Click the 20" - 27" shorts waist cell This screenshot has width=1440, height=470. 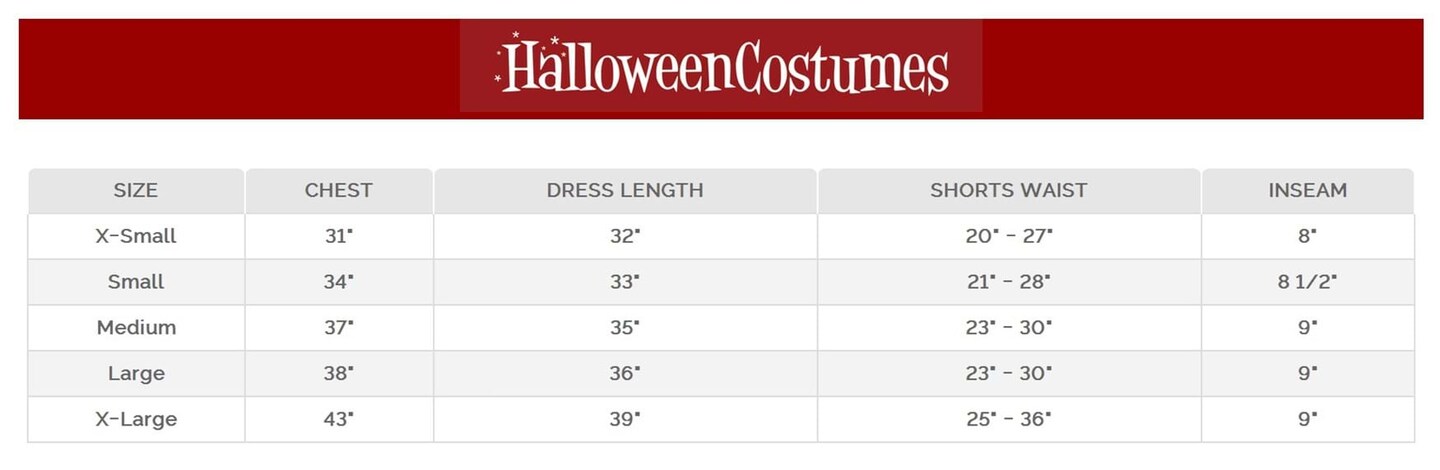click(x=1008, y=236)
